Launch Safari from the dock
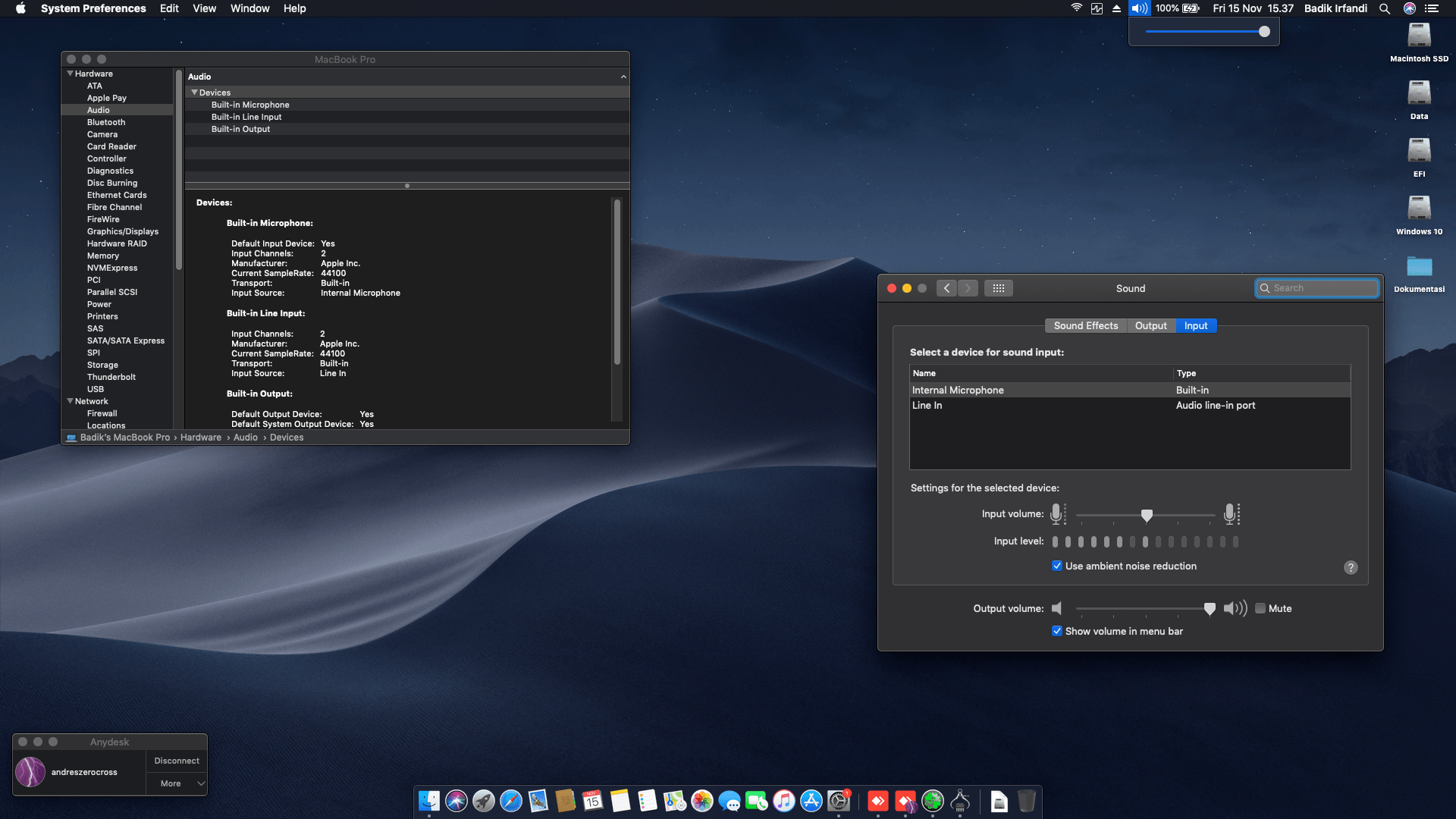This screenshot has width=1456, height=819. point(511,801)
